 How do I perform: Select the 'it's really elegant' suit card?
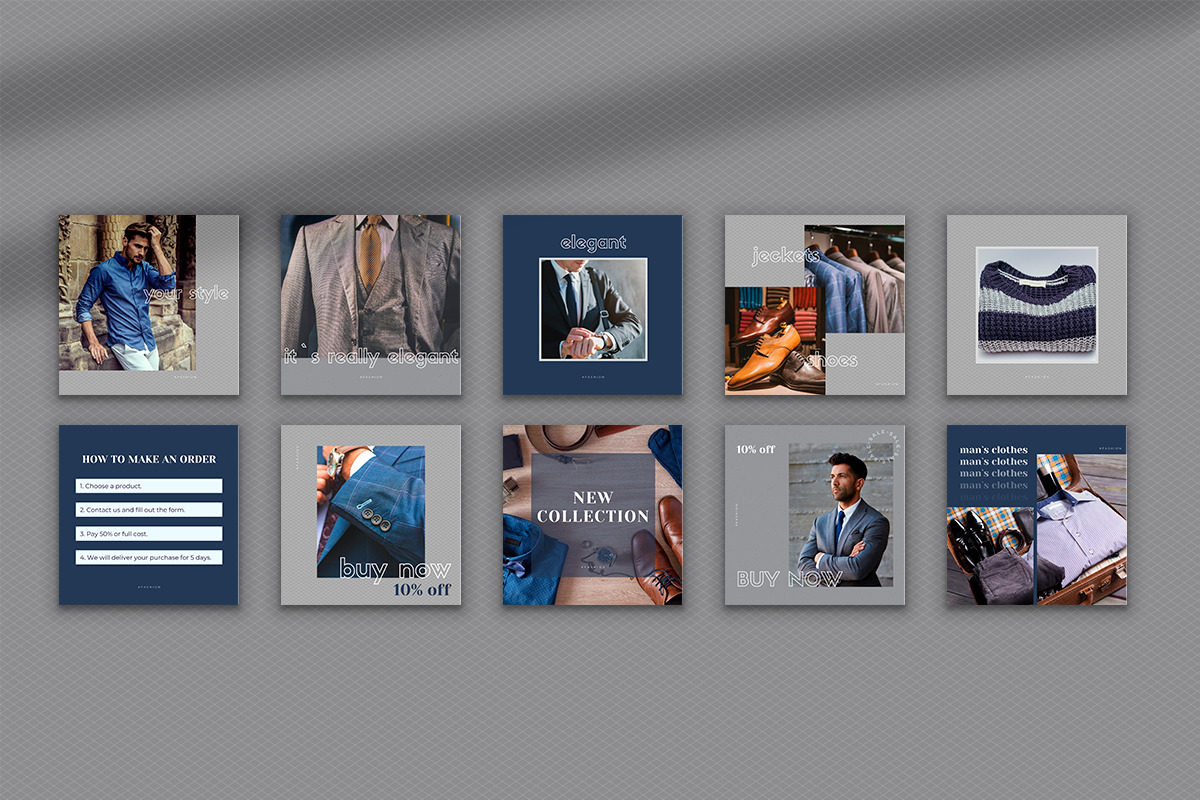click(370, 305)
